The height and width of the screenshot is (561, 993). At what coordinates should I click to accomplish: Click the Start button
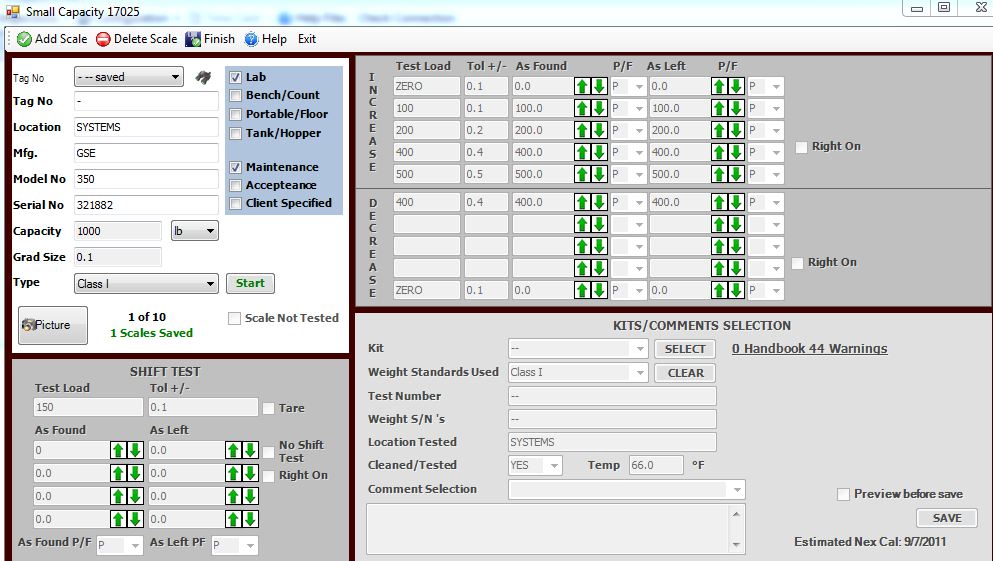(250, 283)
